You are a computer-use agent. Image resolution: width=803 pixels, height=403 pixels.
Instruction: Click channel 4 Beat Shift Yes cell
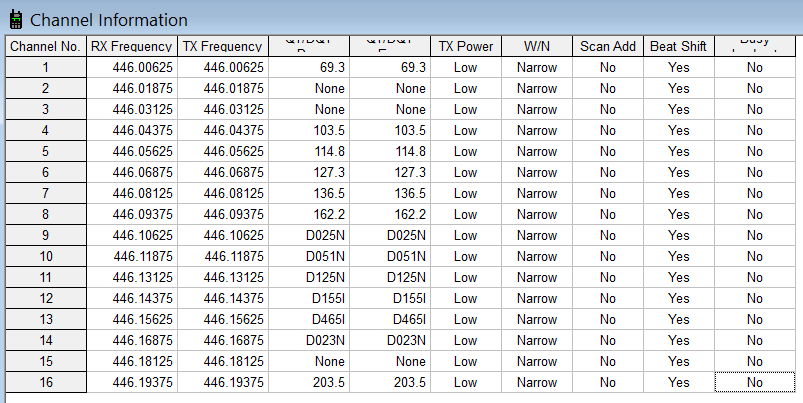click(679, 130)
